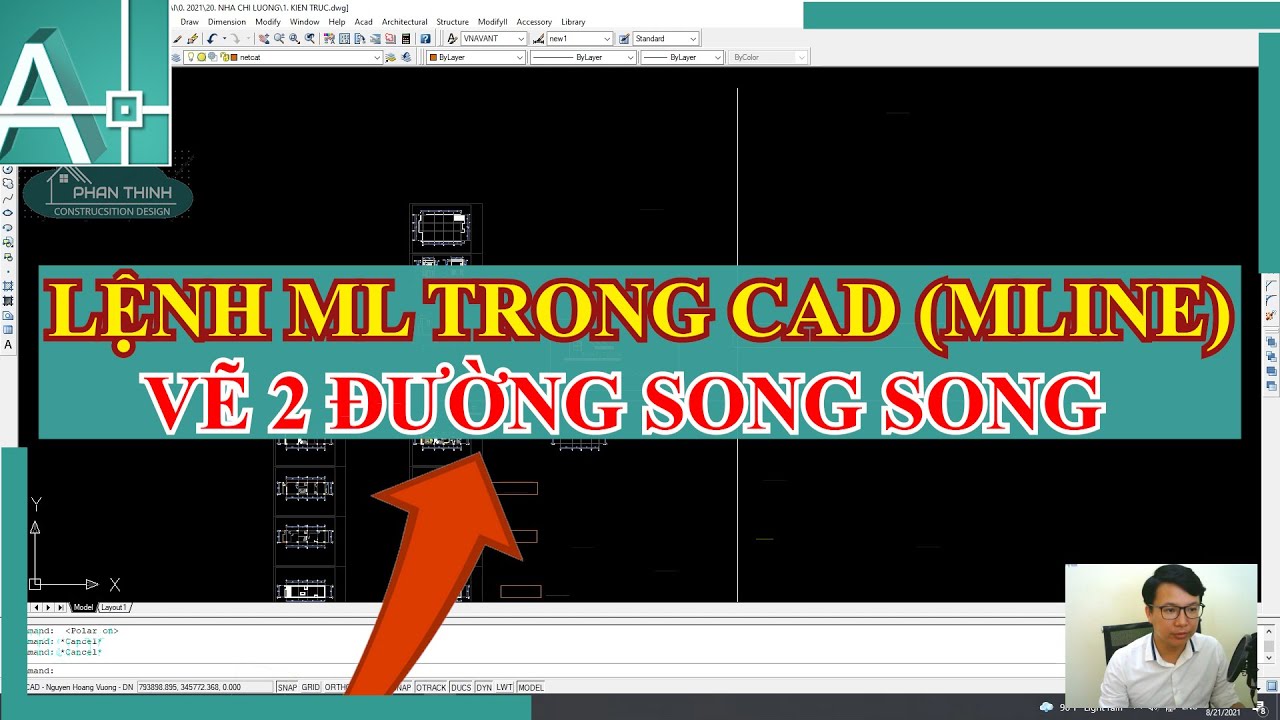Toggle DYN dynamic input
The width and height of the screenshot is (1280, 720).
484,687
